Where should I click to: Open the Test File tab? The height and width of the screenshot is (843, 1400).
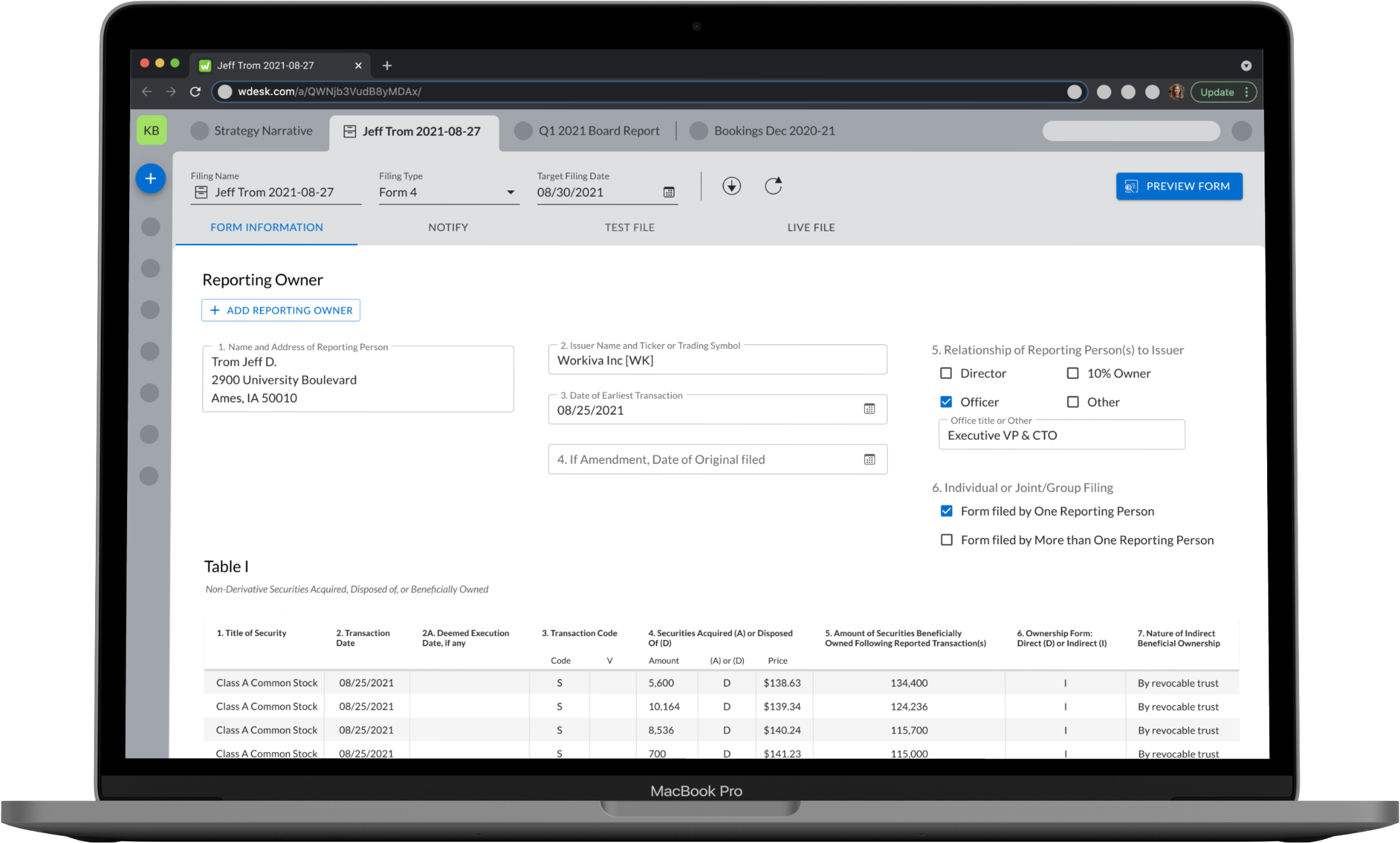[629, 227]
